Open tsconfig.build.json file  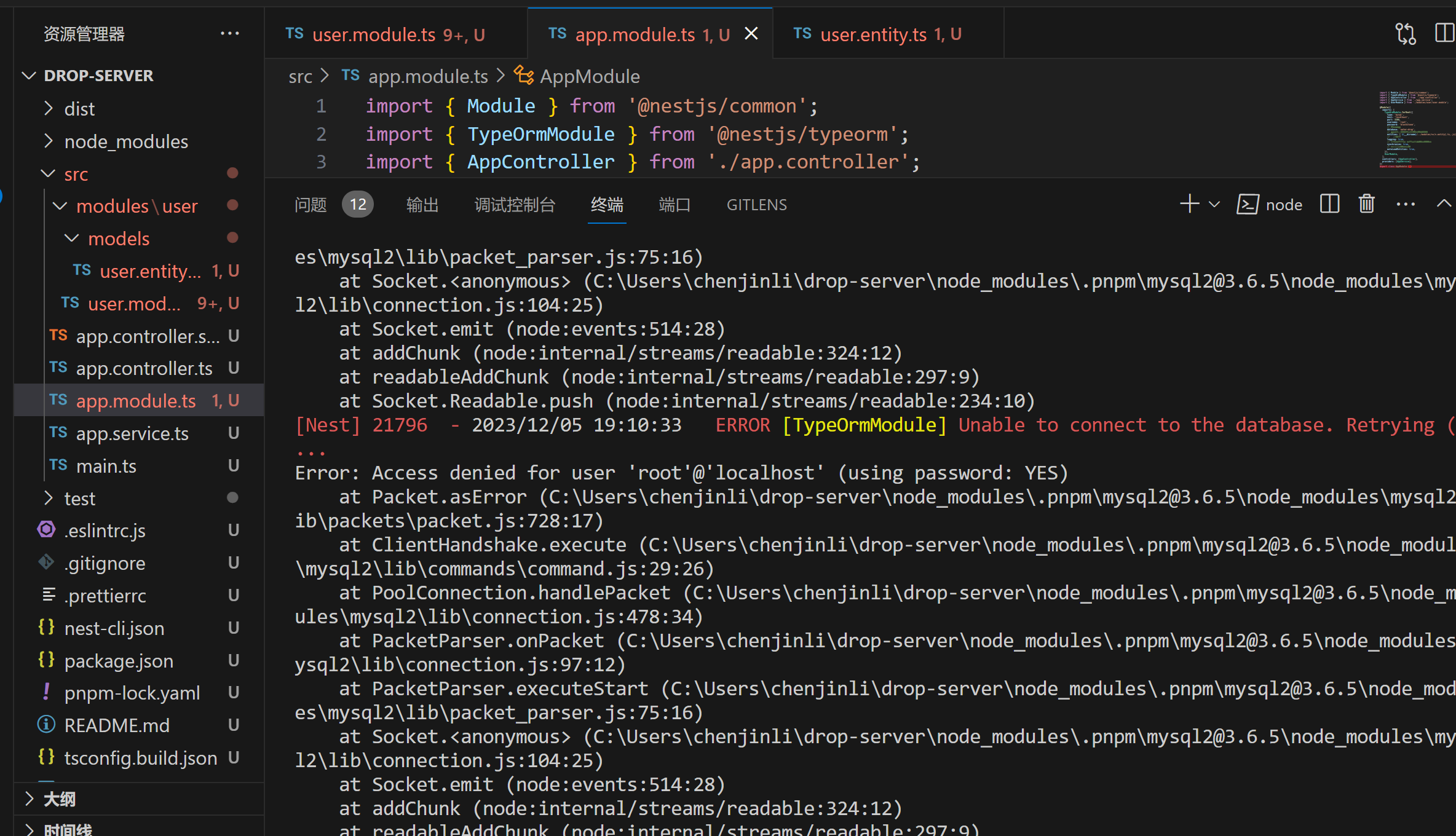tap(139, 758)
